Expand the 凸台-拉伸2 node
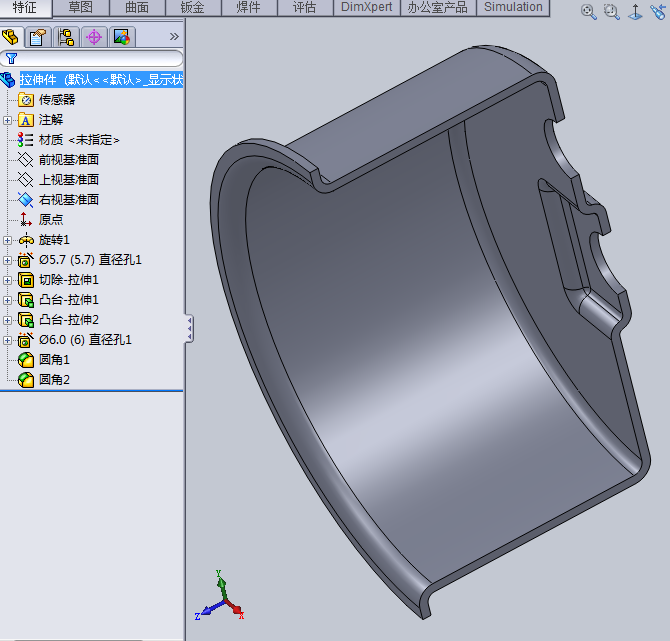 [7, 320]
